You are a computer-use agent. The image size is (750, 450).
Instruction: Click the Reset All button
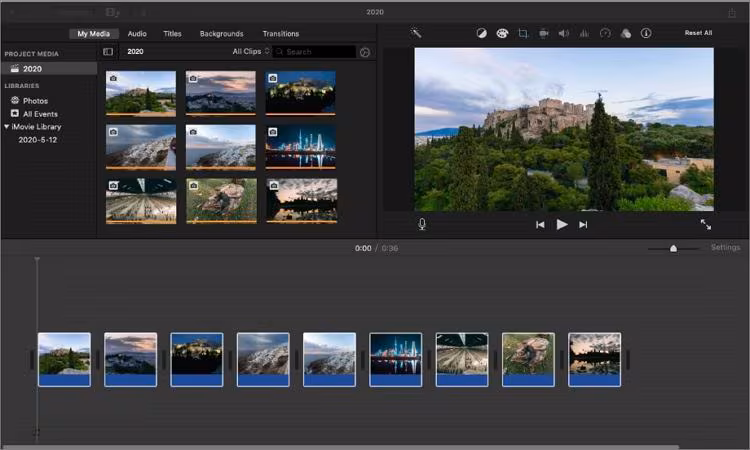click(698, 33)
